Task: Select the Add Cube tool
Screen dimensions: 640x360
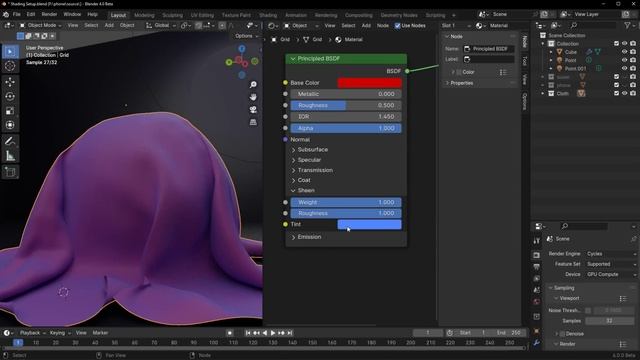Action: (x=10, y=172)
